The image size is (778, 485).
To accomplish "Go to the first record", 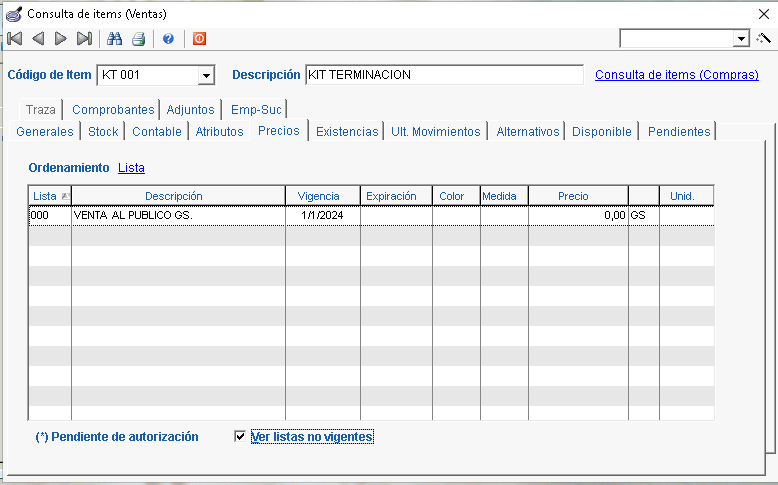I will point(14,39).
